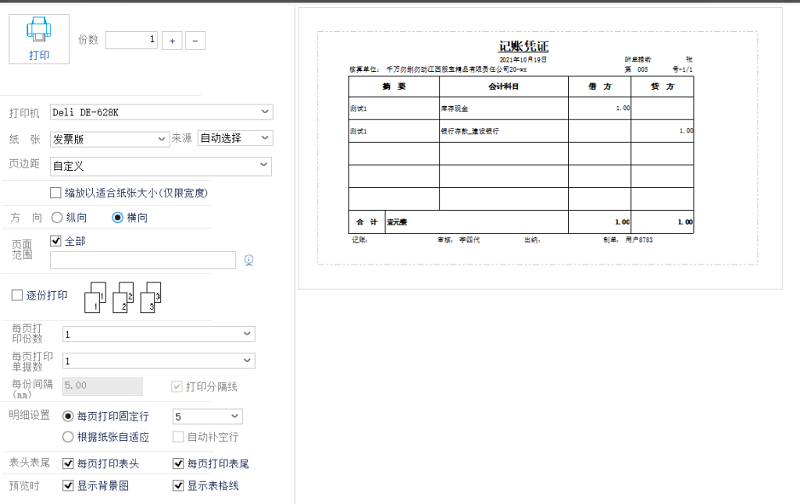Click the printer icon 打印 button
800x504 pixels.
point(39,40)
